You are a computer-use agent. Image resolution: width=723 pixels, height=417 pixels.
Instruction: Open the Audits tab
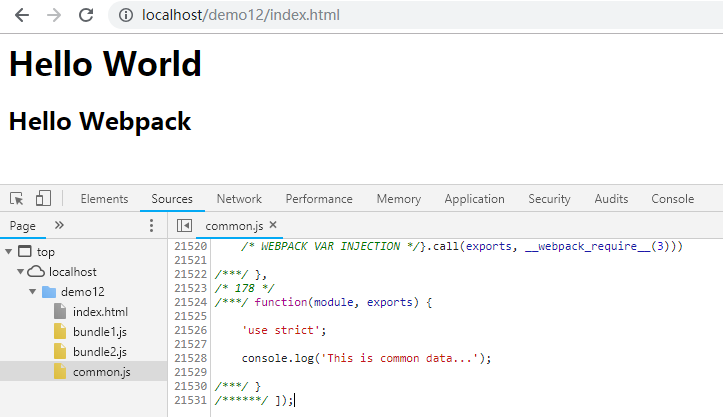pyautogui.click(x=611, y=199)
